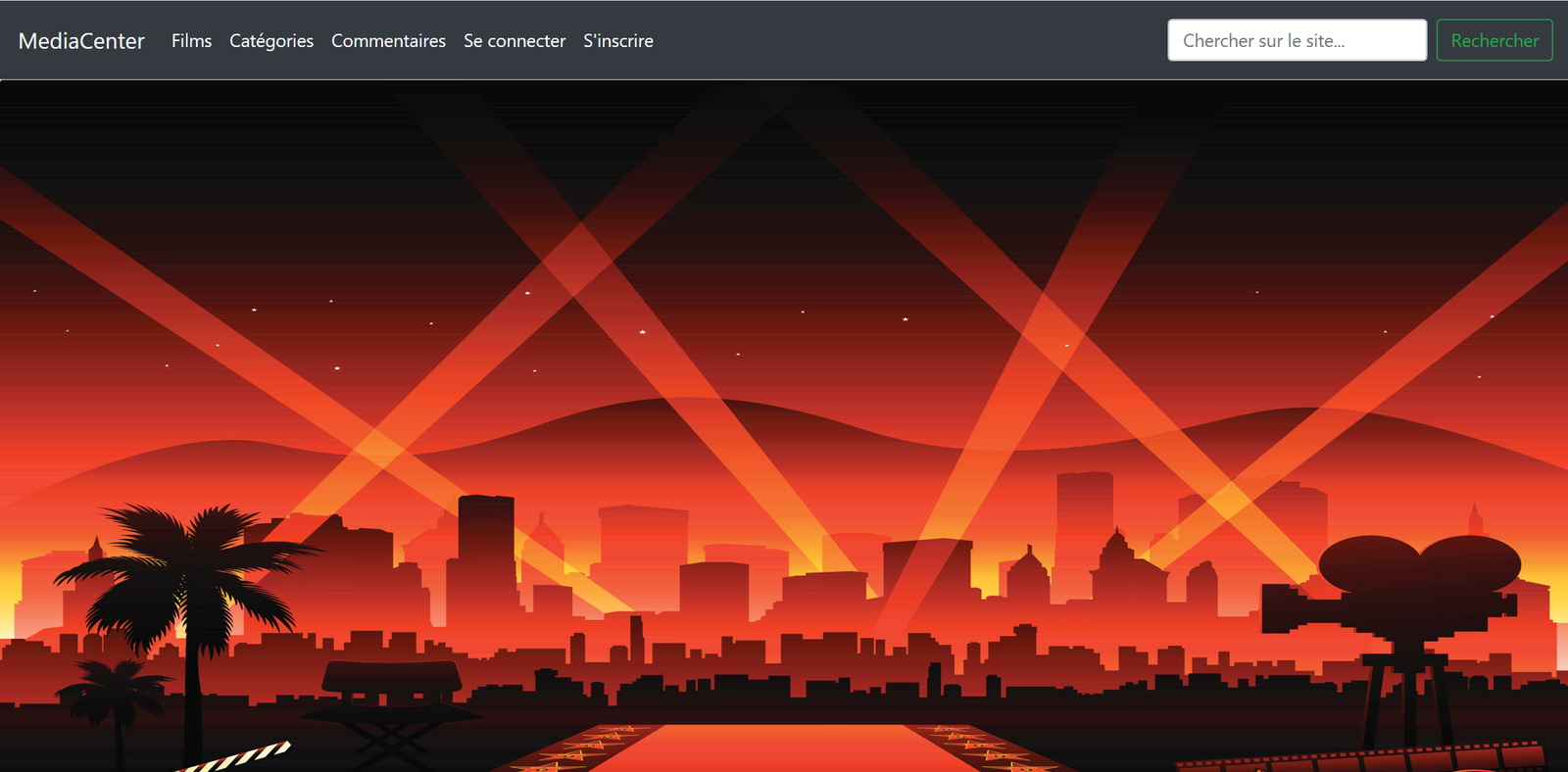Click the MediaCenter brand logo

tap(81, 41)
